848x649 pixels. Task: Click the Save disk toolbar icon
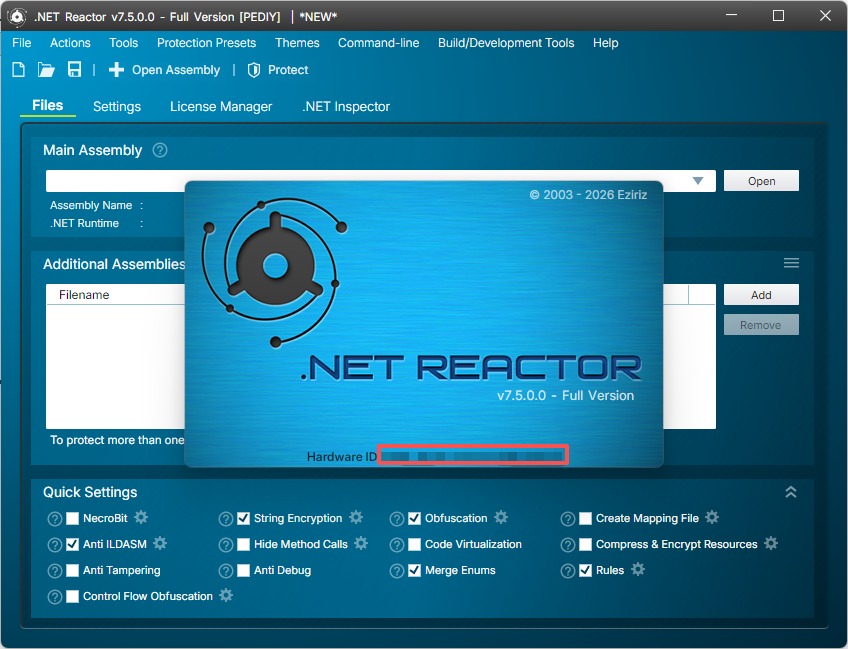74,70
